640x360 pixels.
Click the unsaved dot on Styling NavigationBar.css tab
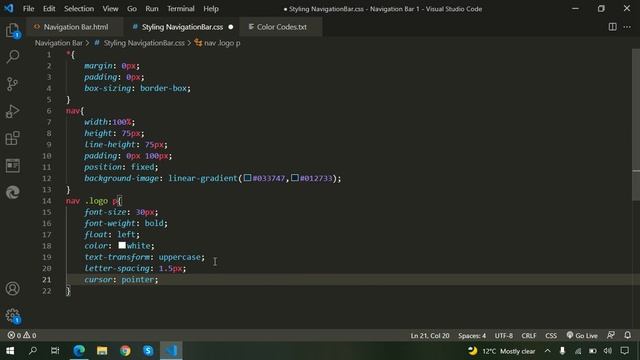pyautogui.click(x=231, y=27)
